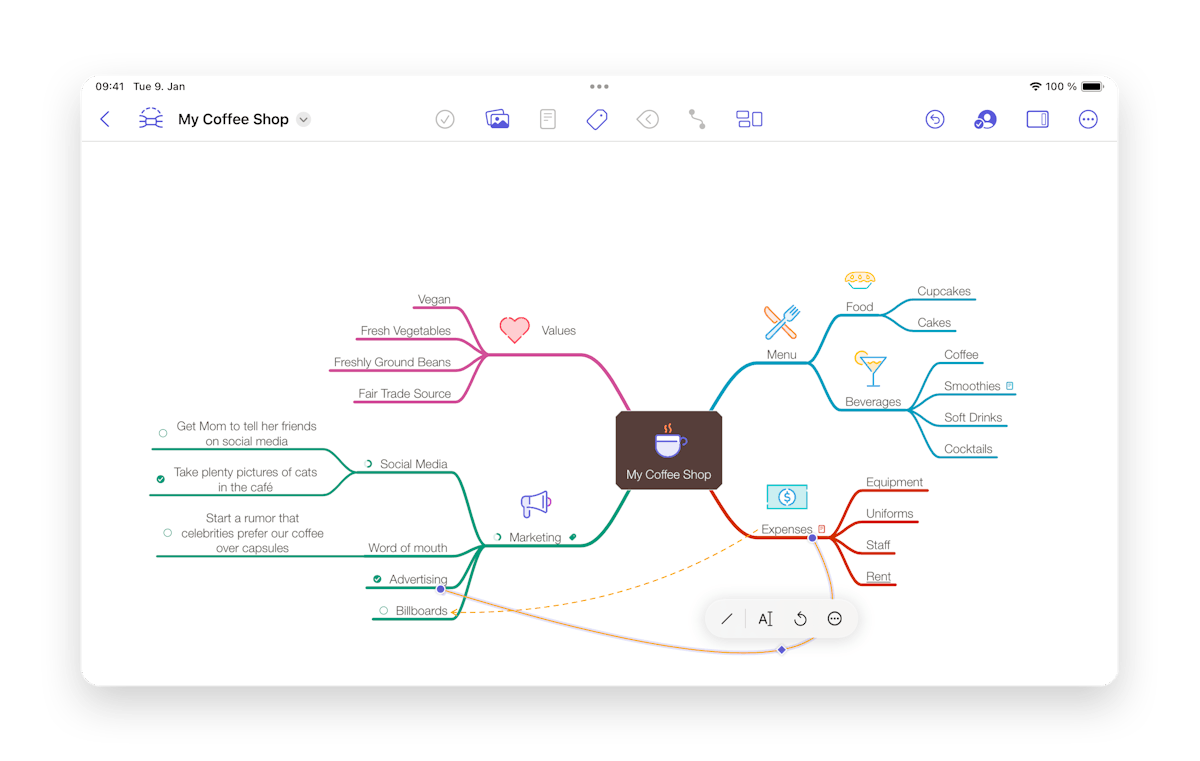Select the line style icon in the floating toolbar
The image size is (1200, 761).
(x=727, y=618)
